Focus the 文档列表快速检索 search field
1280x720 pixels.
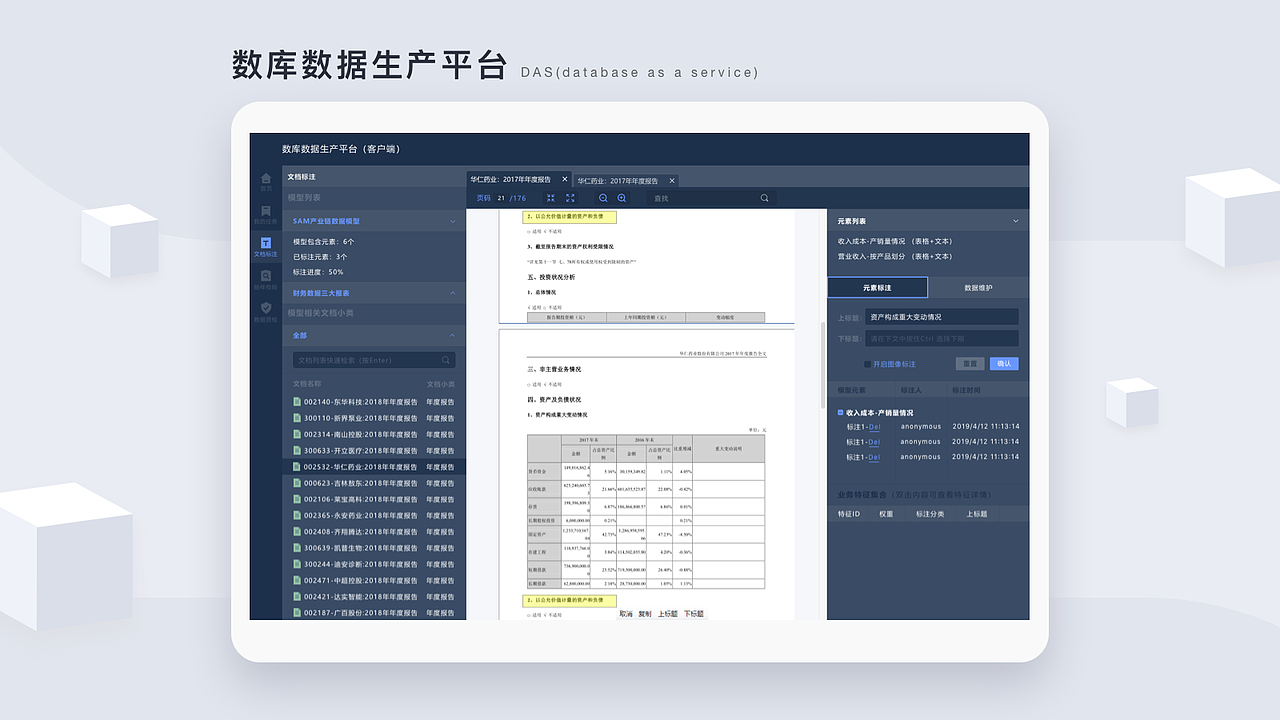click(x=374, y=360)
